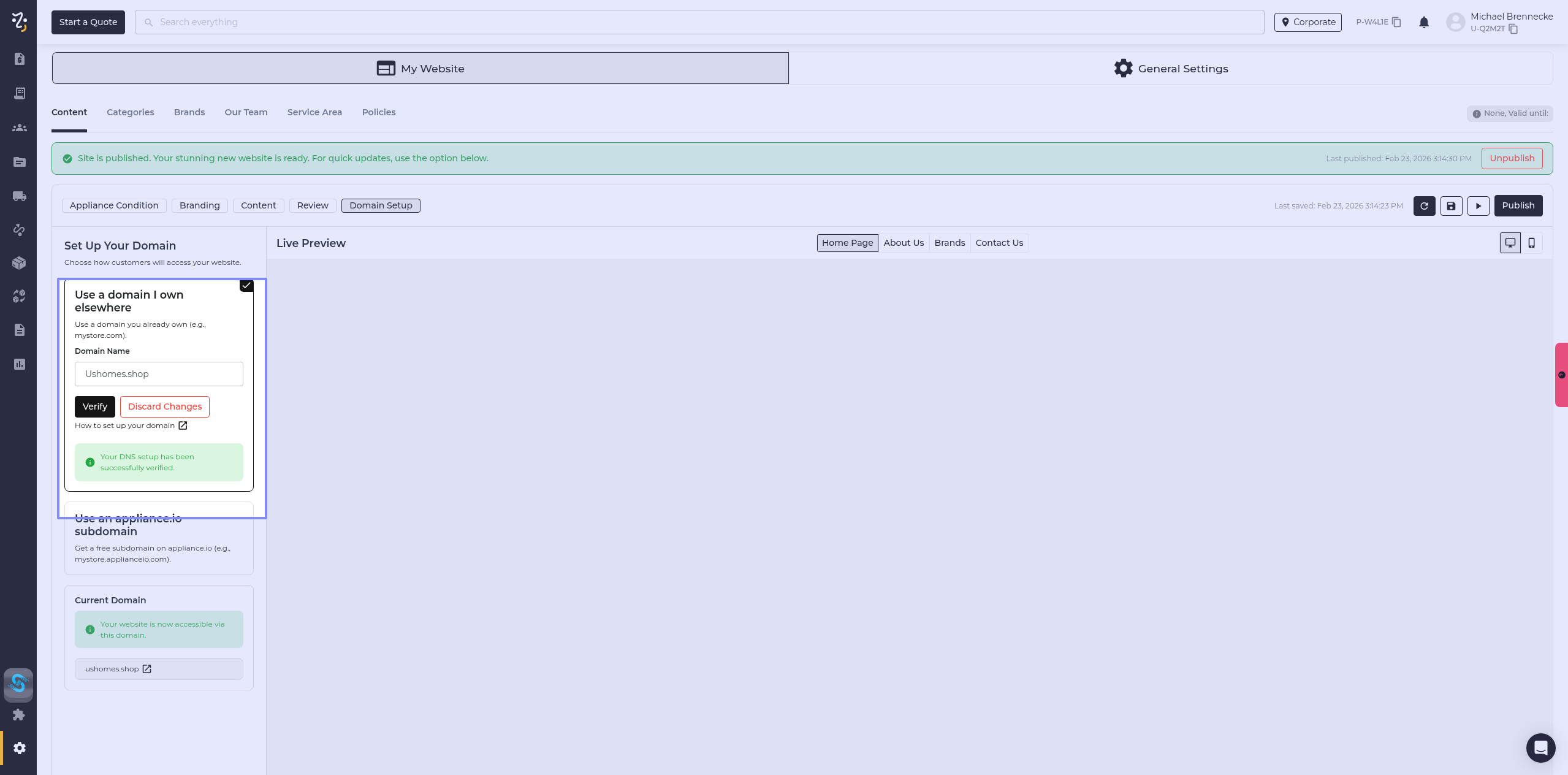Image resolution: width=1568 pixels, height=775 pixels.
Task: Open the Corporate location selector
Action: coord(1307,22)
